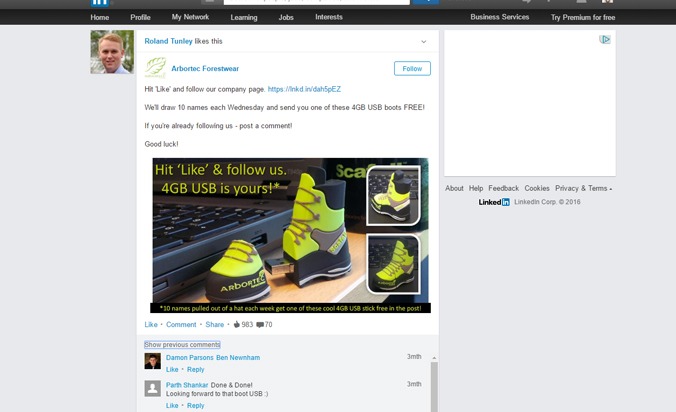Open the About footer link
This screenshot has height=412, width=676.
click(x=454, y=188)
